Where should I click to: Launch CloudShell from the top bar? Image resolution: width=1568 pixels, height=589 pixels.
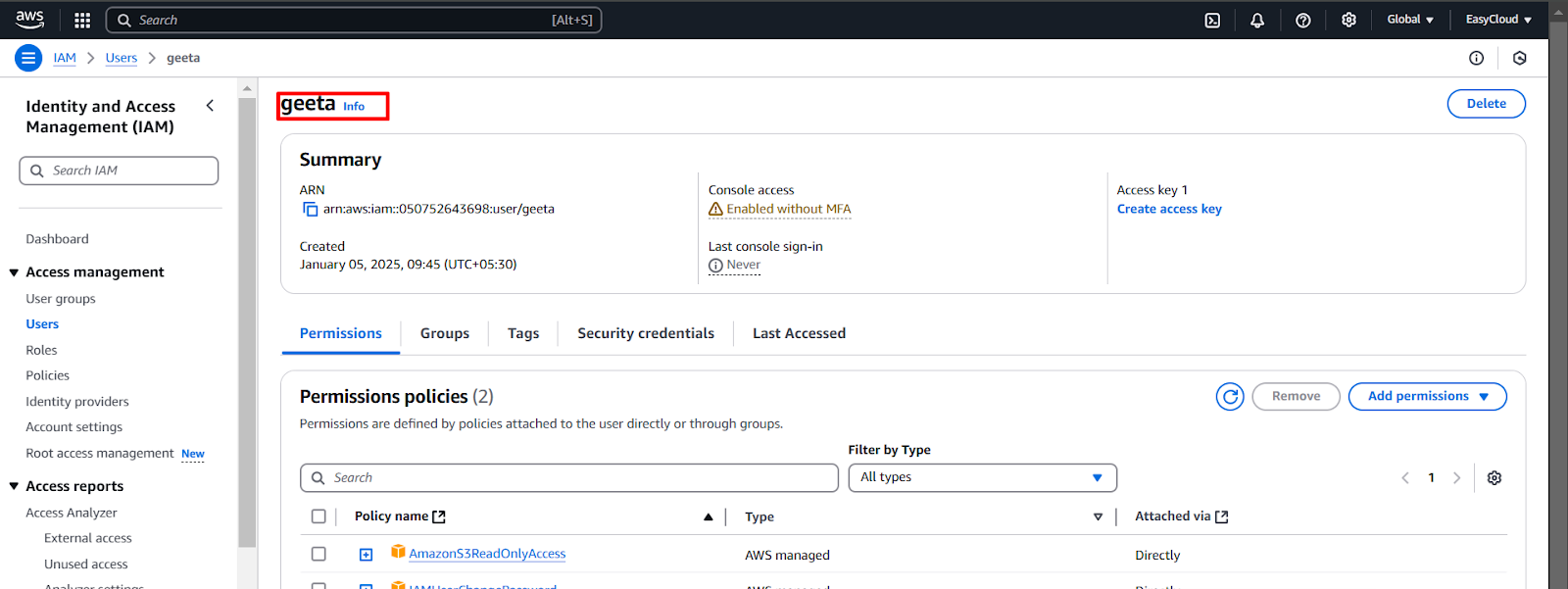click(x=1212, y=20)
